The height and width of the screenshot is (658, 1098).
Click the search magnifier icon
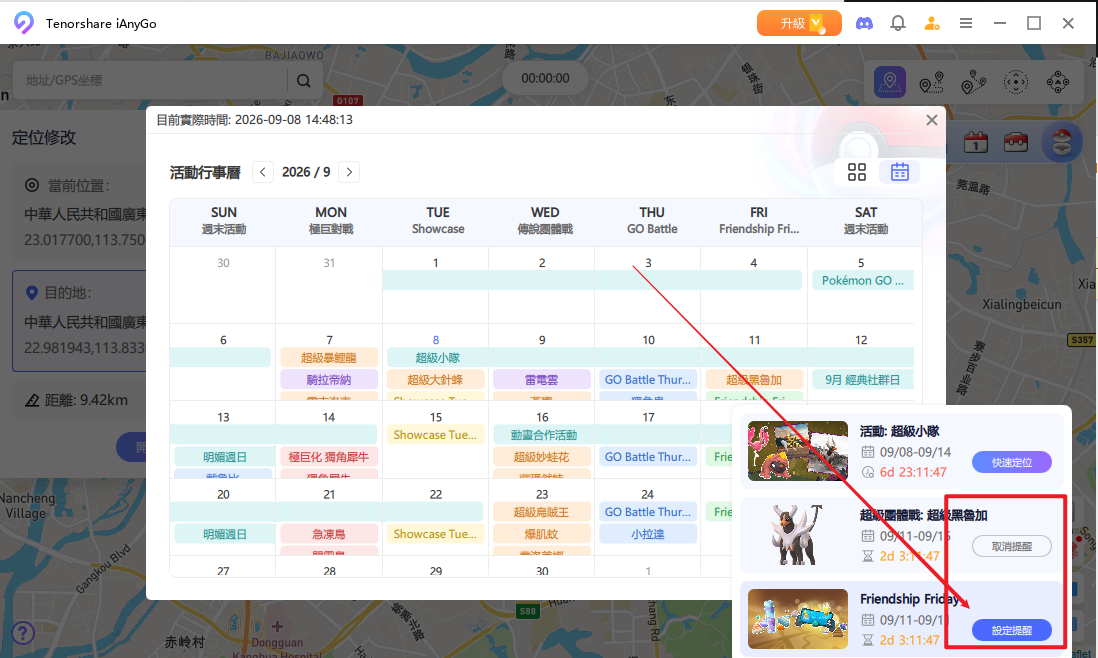(x=303, y=80)
